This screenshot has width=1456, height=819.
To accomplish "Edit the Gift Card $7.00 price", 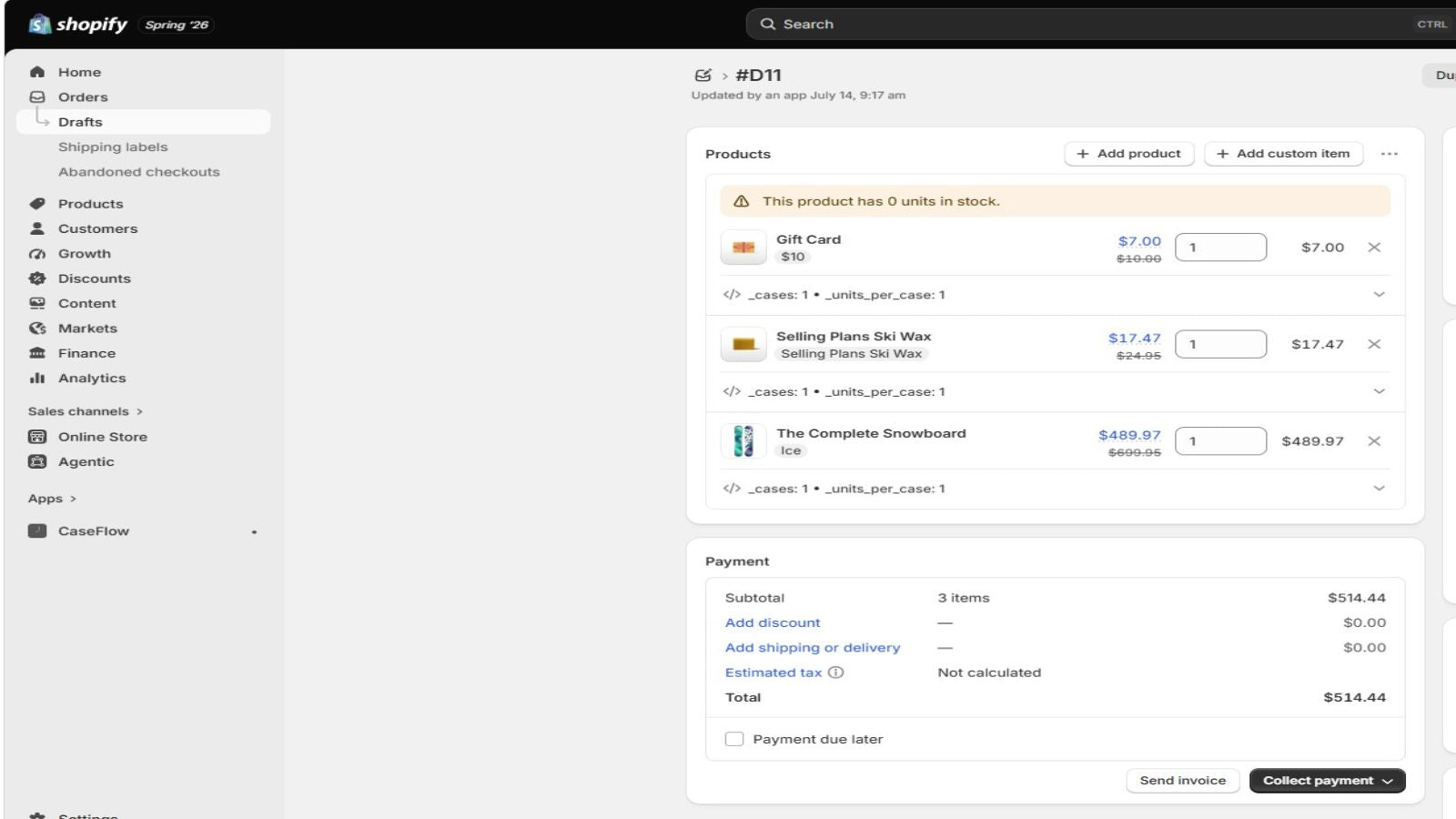I will click(1139, 241).
